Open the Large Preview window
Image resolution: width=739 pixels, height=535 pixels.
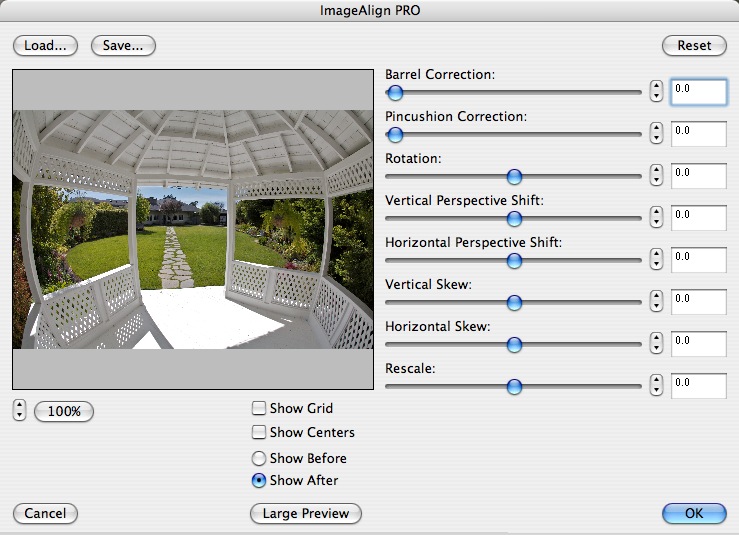[306, 513]
